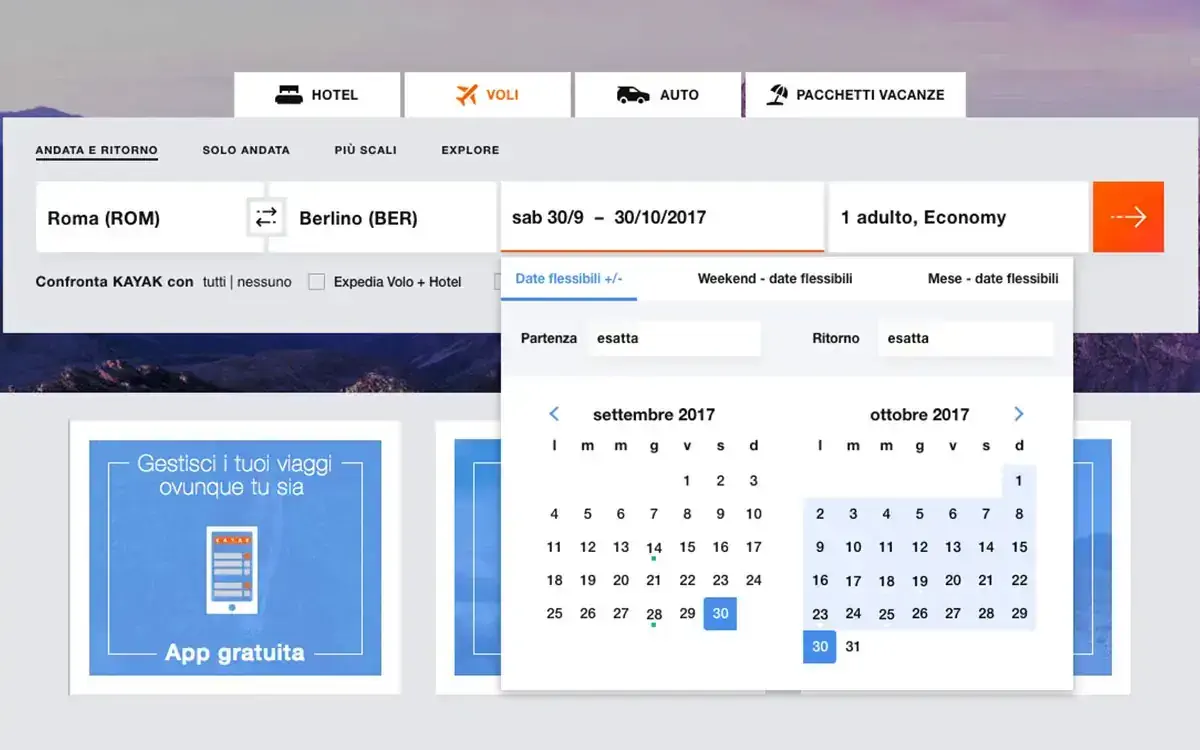This screenshot has width=1200, height=750.
Task: Click the dates field sab 30/9 – 30/10/2017
Action: click(662, 217)
